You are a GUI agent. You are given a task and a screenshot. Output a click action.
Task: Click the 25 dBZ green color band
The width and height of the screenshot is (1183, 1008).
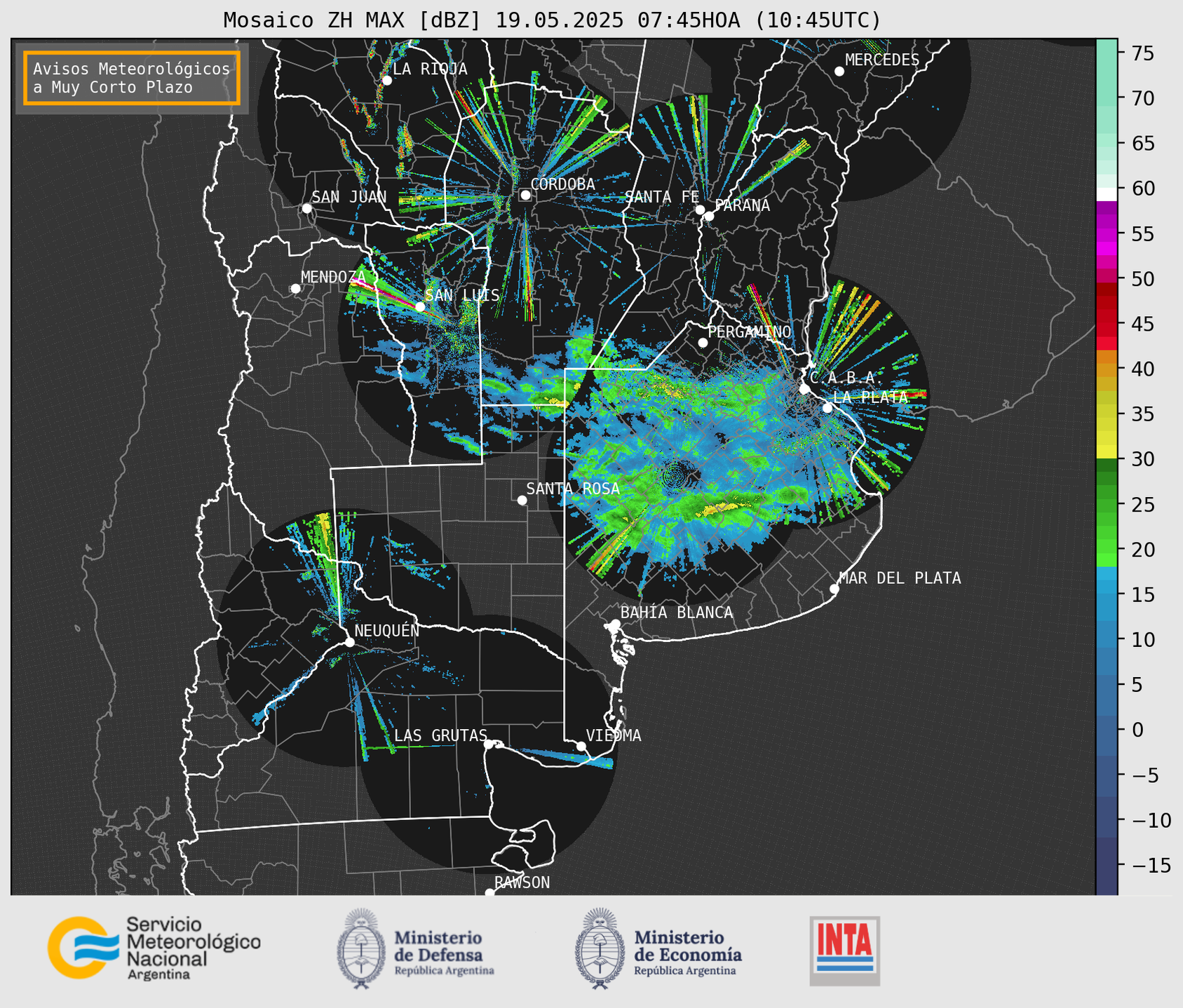point(1107,505)
